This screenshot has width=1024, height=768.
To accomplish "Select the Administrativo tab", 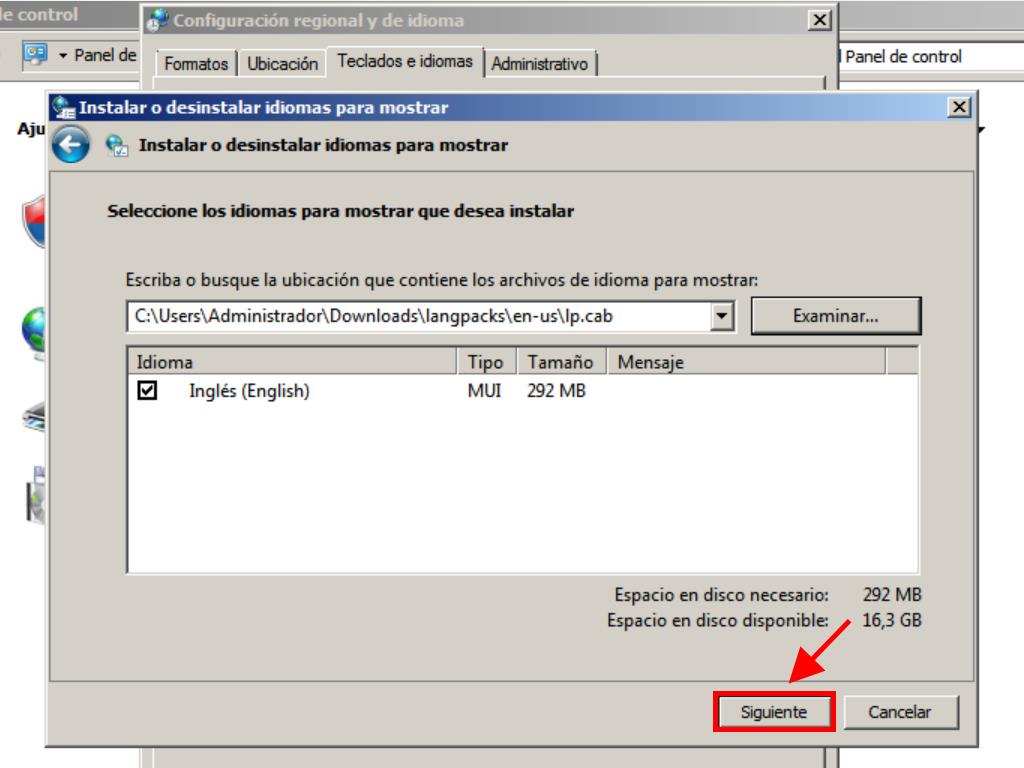I will (540, 64).
